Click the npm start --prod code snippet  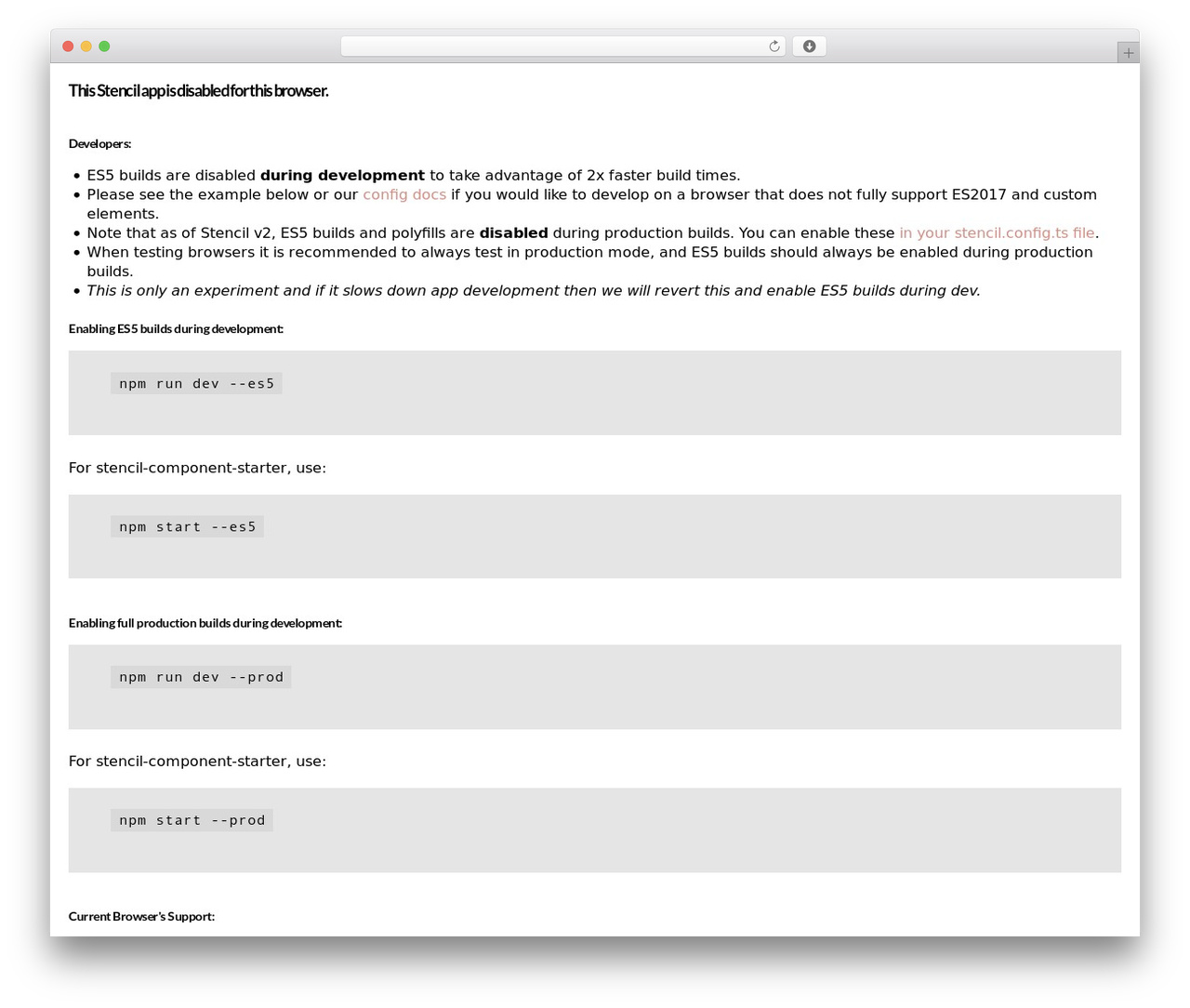point(192,820)
